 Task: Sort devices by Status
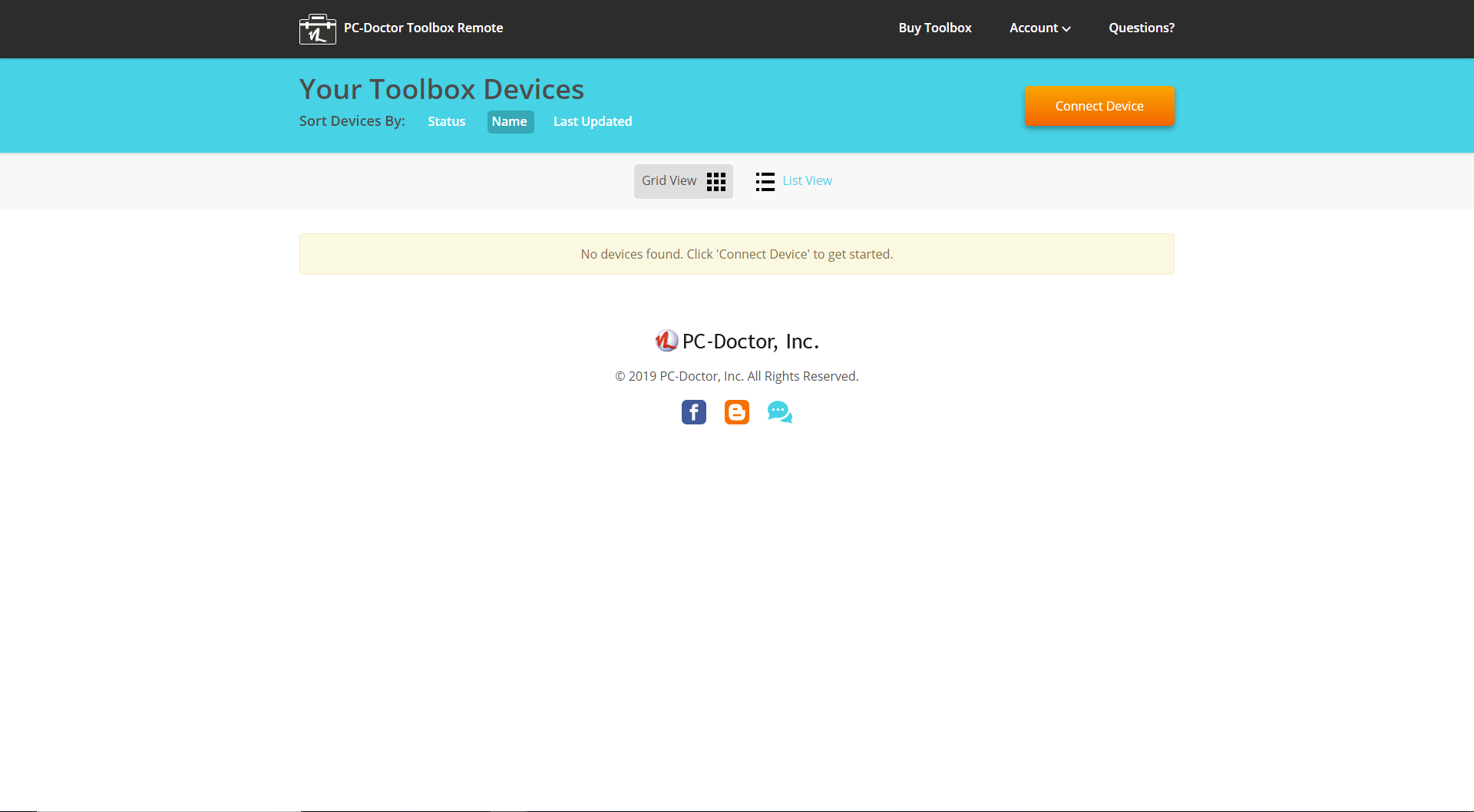point(446,121)
